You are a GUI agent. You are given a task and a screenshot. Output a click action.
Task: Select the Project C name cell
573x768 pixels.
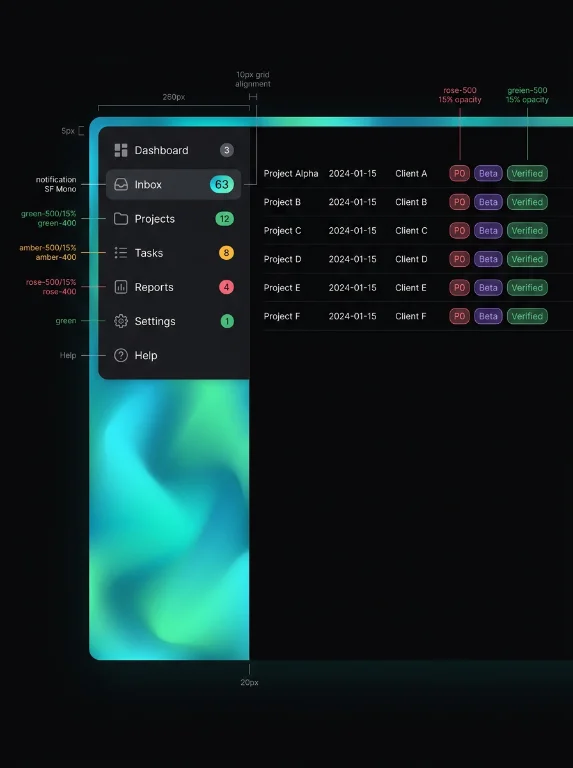click(x=283, y=231)
